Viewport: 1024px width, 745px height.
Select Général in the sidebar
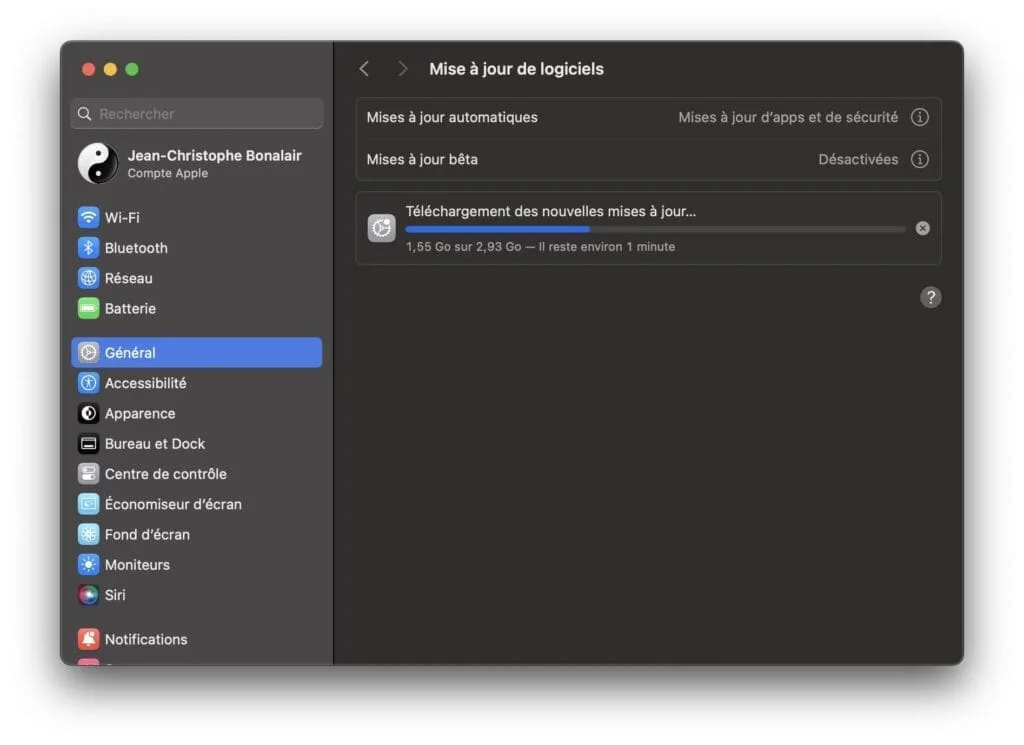tap(196, 353)
